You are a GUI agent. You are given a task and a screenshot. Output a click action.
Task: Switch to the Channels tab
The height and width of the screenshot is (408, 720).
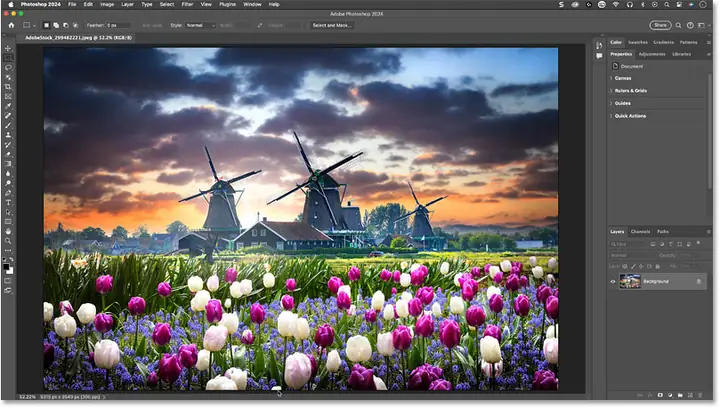click(x=640, y=232)
